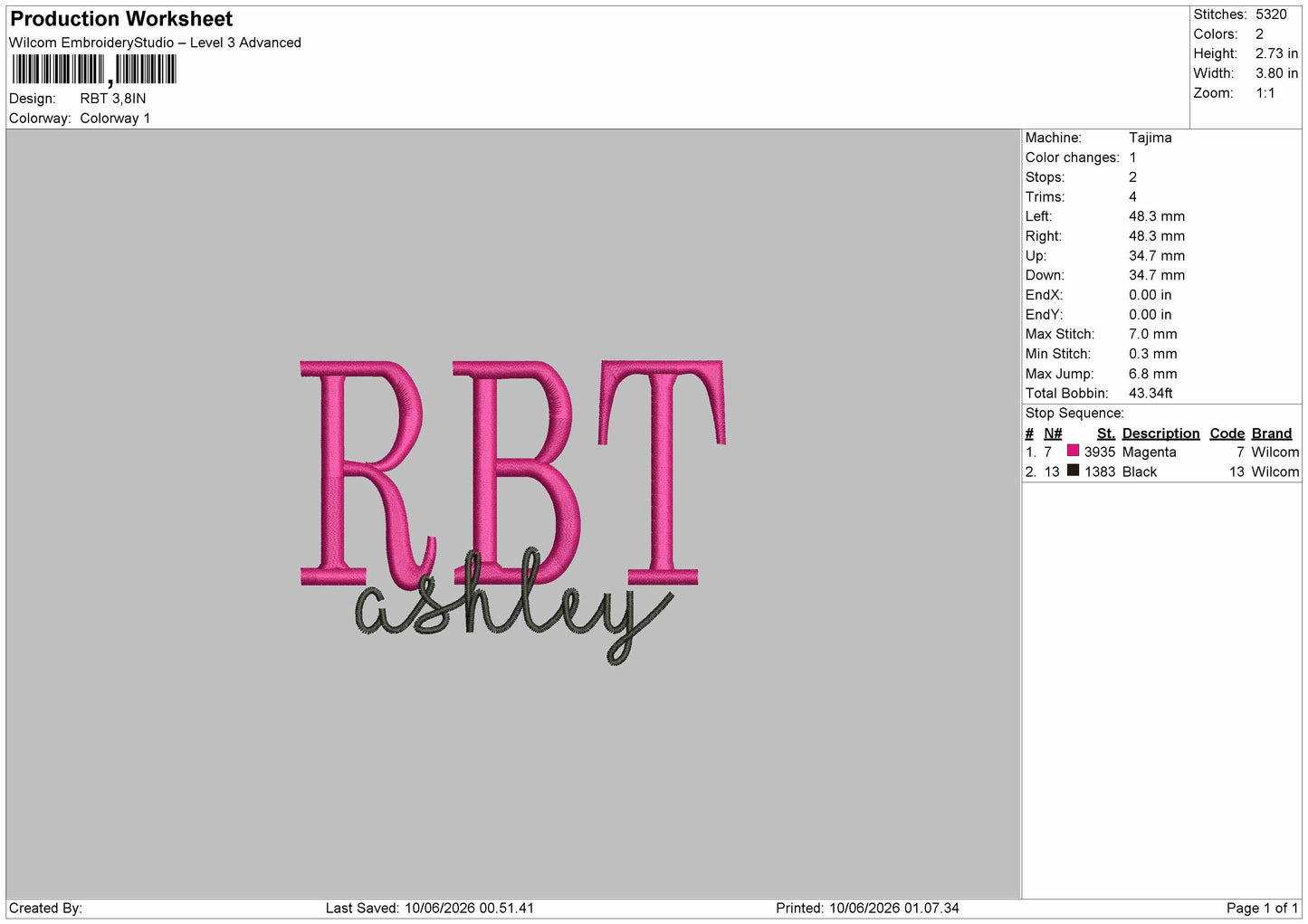Click 'Wilcom' brand in the Black row
1308x924 pixels.
(1275, 472)
